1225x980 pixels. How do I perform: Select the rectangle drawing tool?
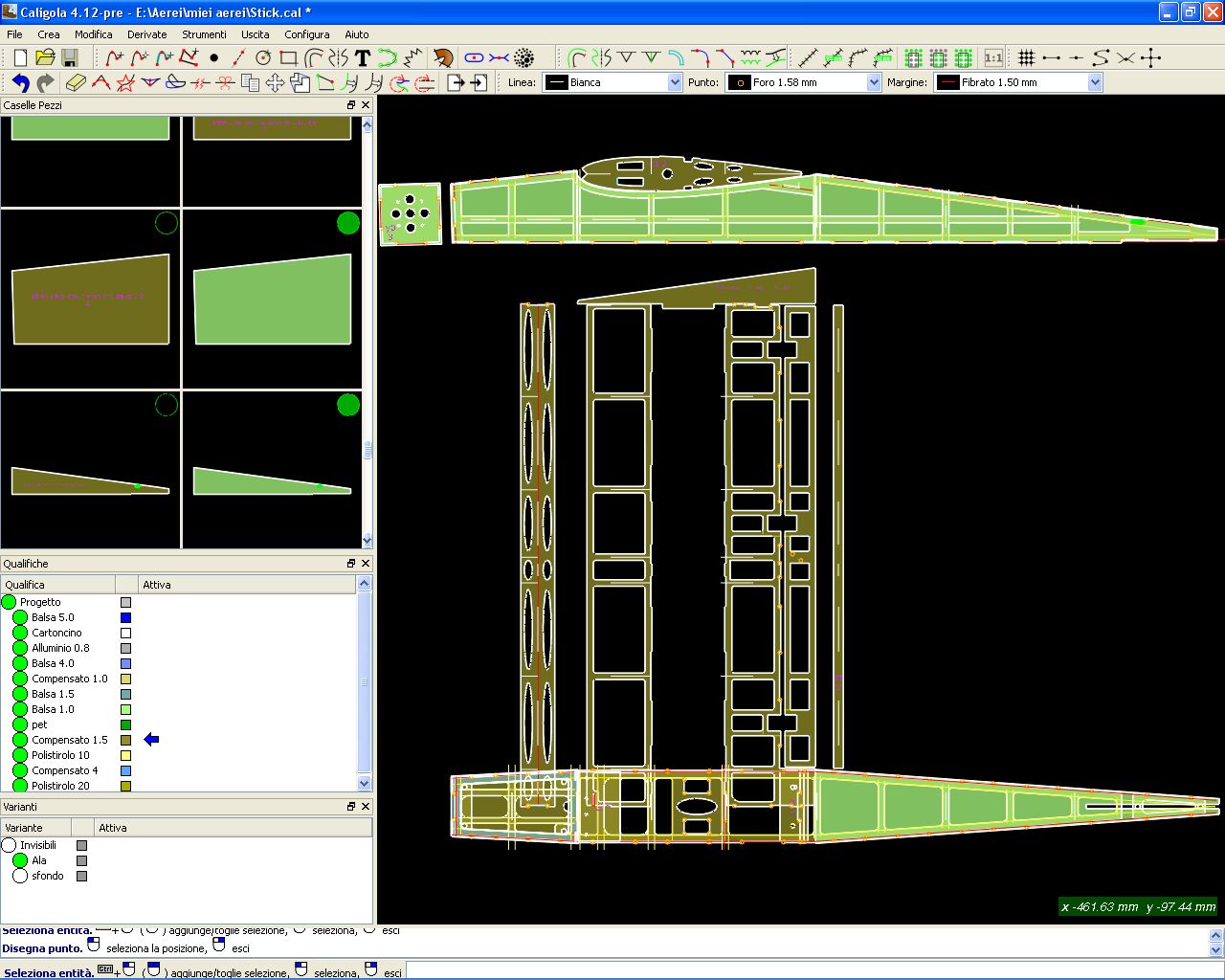[x=288, y=58]
